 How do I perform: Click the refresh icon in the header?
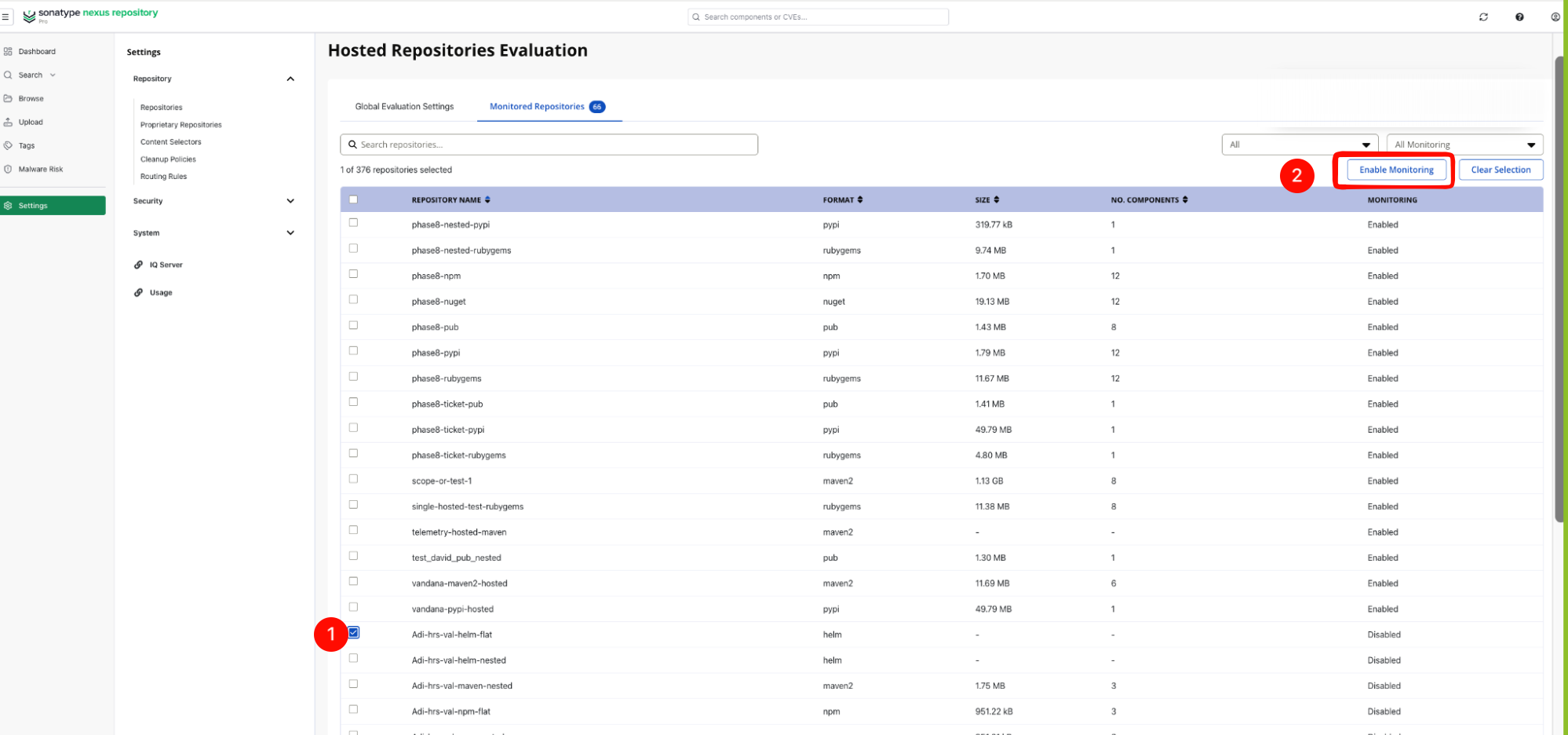[x=1483, y=16]
